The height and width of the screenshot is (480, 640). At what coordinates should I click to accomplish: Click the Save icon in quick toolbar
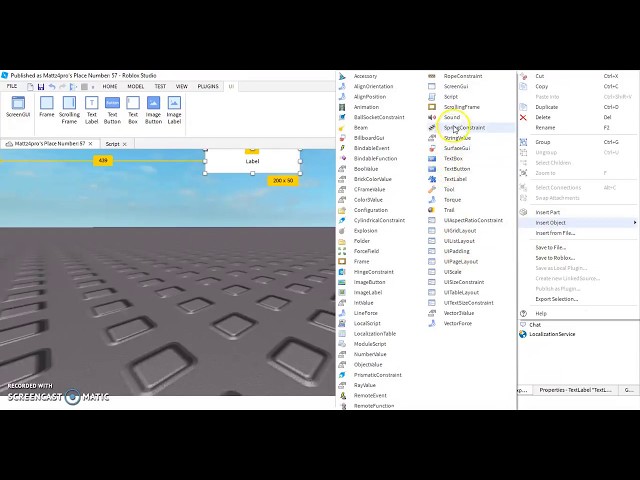coord(41,87)
